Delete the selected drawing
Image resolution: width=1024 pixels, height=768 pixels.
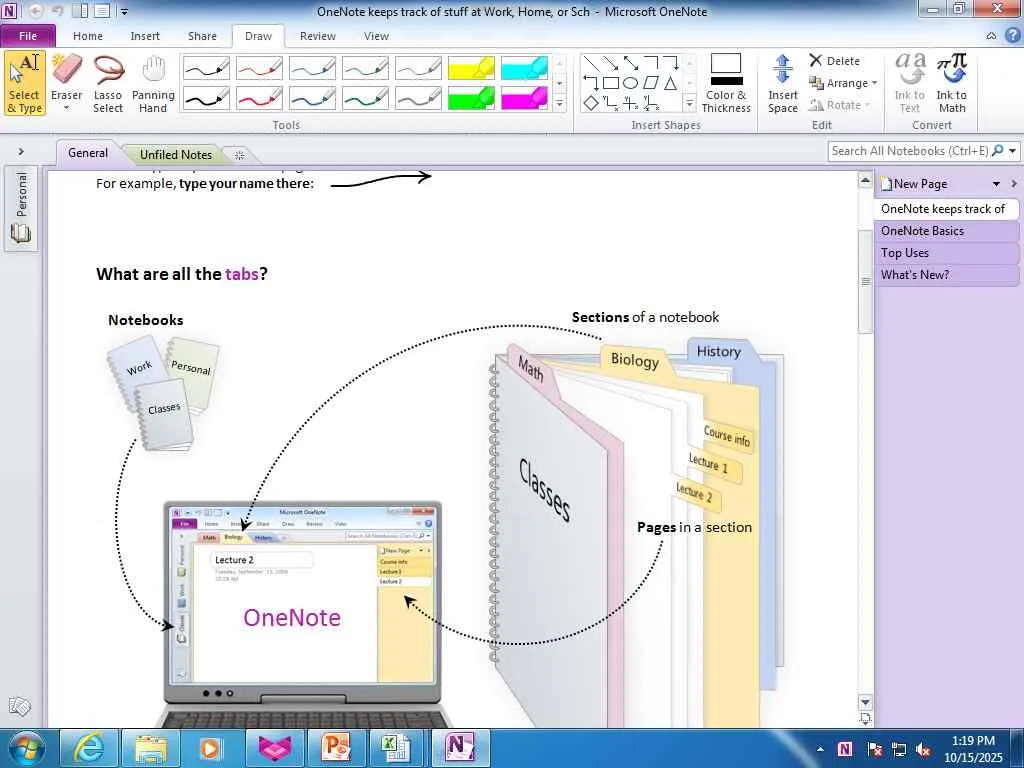click(835, 61)
